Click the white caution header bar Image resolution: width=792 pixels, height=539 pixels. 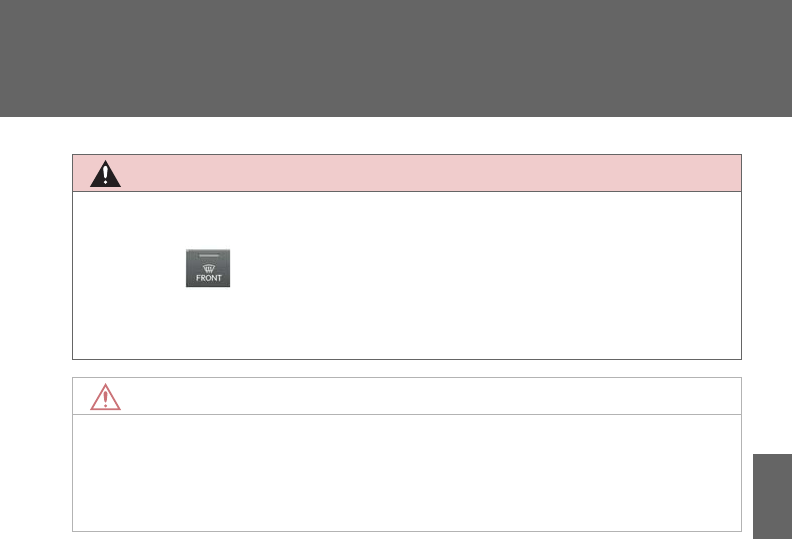[x=407, y=396]
